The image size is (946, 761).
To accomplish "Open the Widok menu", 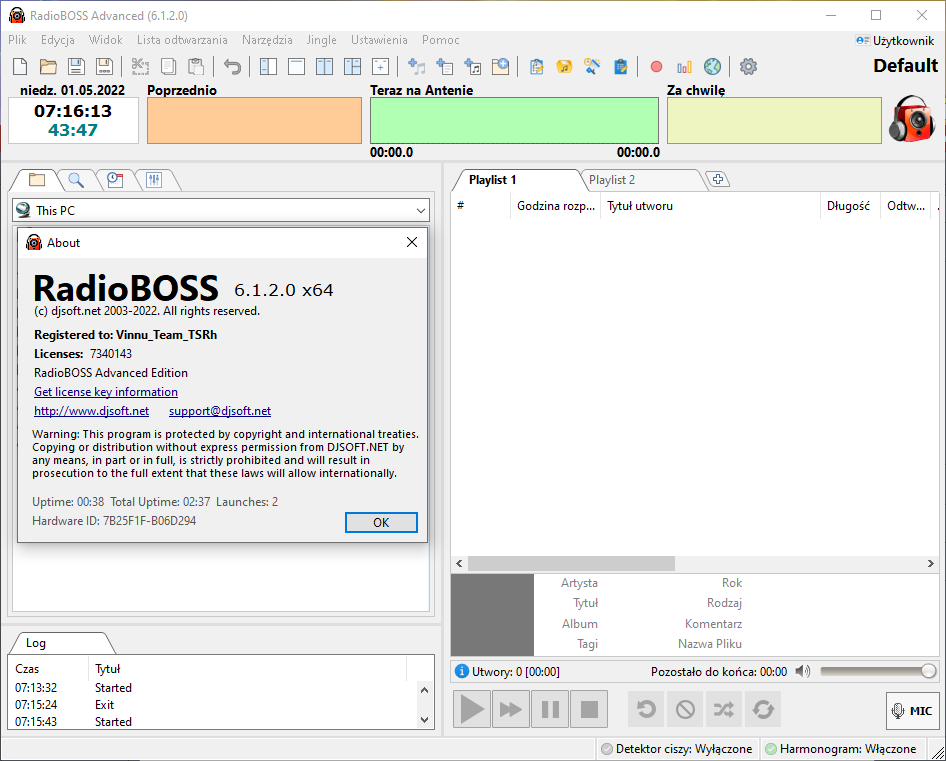I will click(106, 40).
